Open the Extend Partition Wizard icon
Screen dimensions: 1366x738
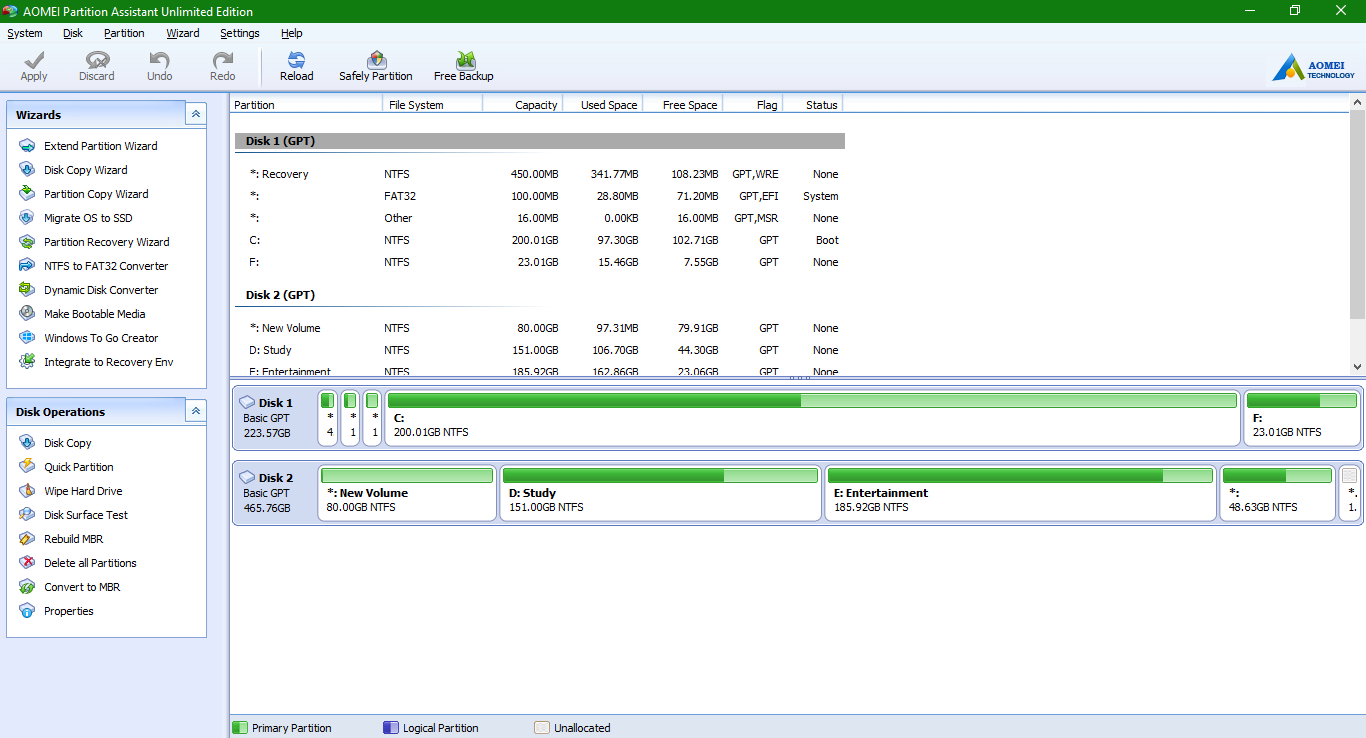(27, 146)
